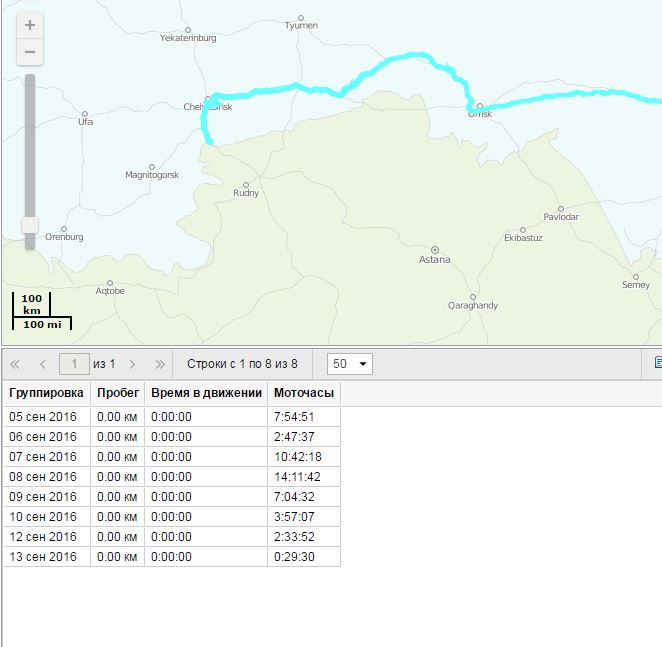
Task: Go to next page of results
Action: pyautogui.click(x=132, y=364)
